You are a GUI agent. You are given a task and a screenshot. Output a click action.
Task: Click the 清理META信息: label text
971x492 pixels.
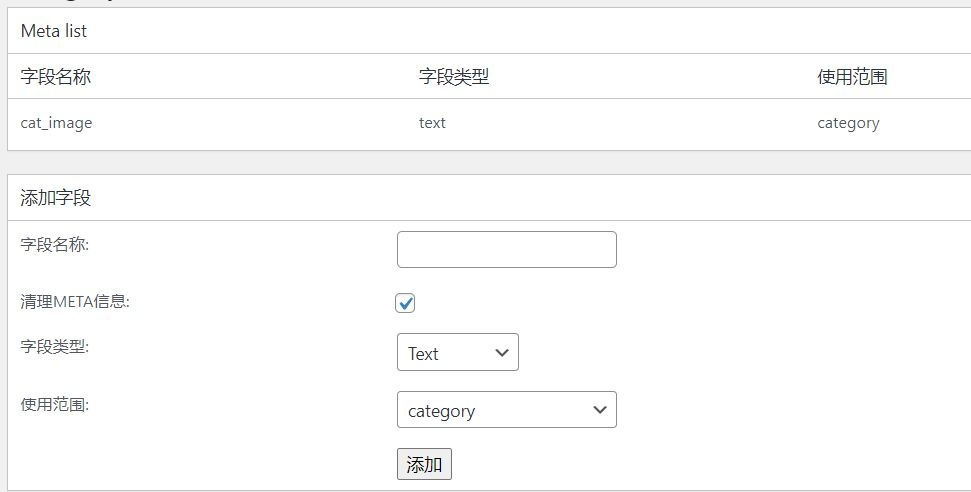pos(75,301)
